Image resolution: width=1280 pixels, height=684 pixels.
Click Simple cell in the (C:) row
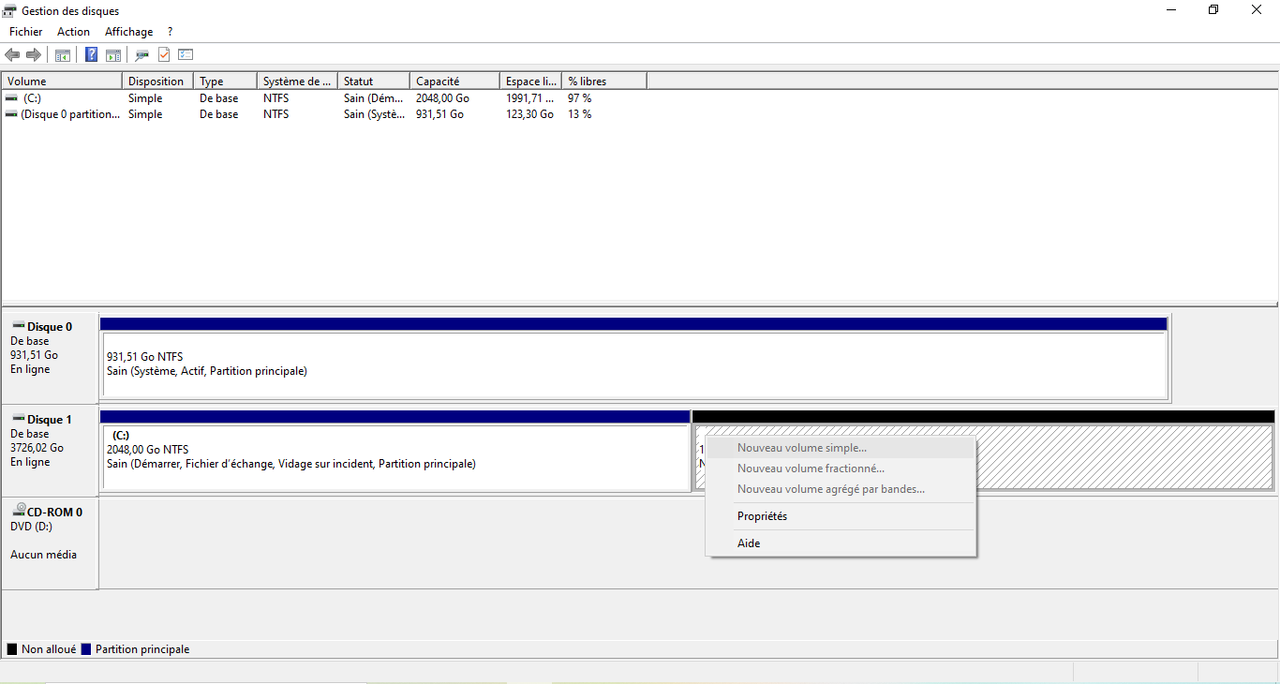click(x=145, y=99)
